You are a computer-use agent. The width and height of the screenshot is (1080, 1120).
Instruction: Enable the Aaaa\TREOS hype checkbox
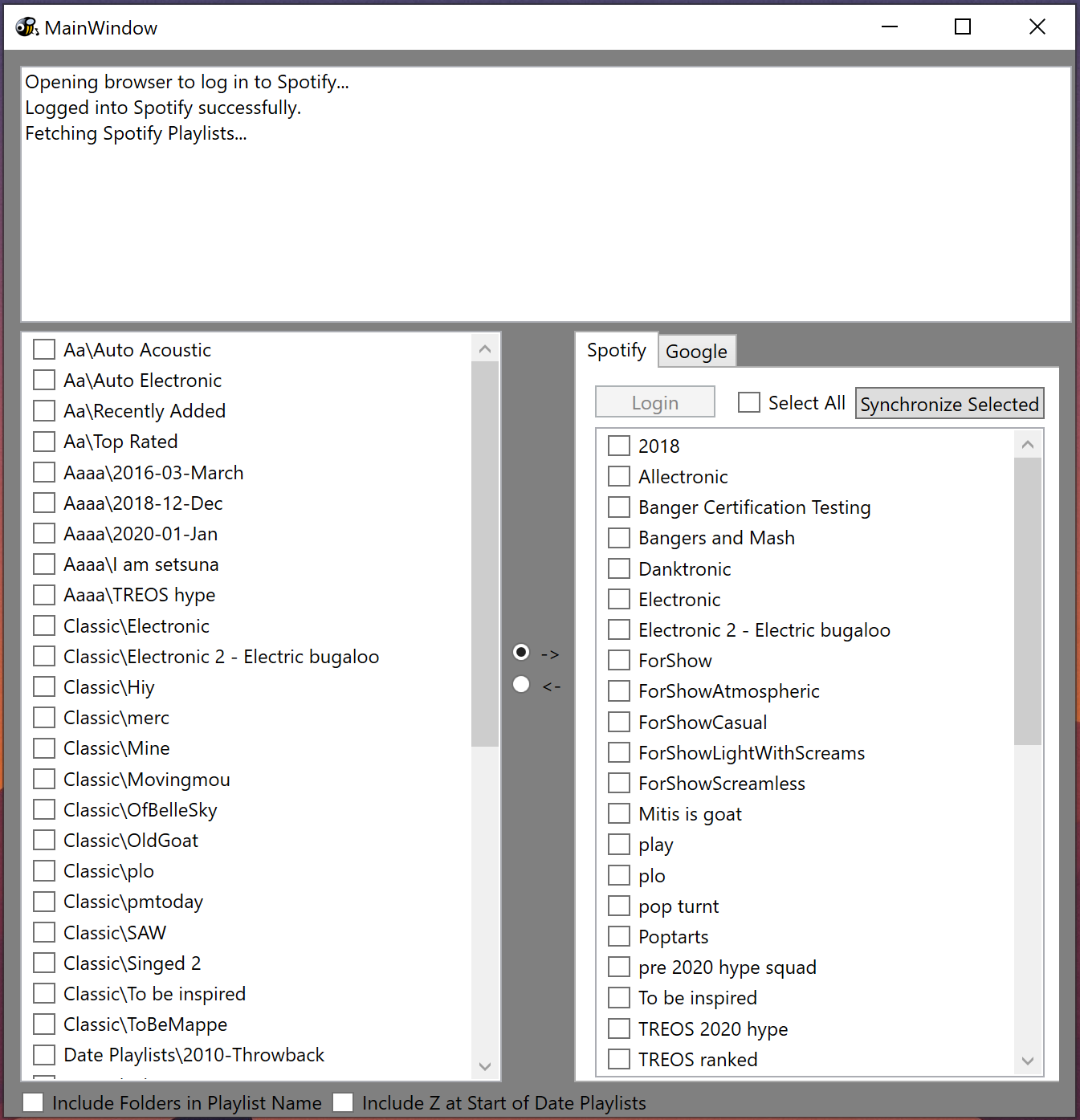coord(44,595)
